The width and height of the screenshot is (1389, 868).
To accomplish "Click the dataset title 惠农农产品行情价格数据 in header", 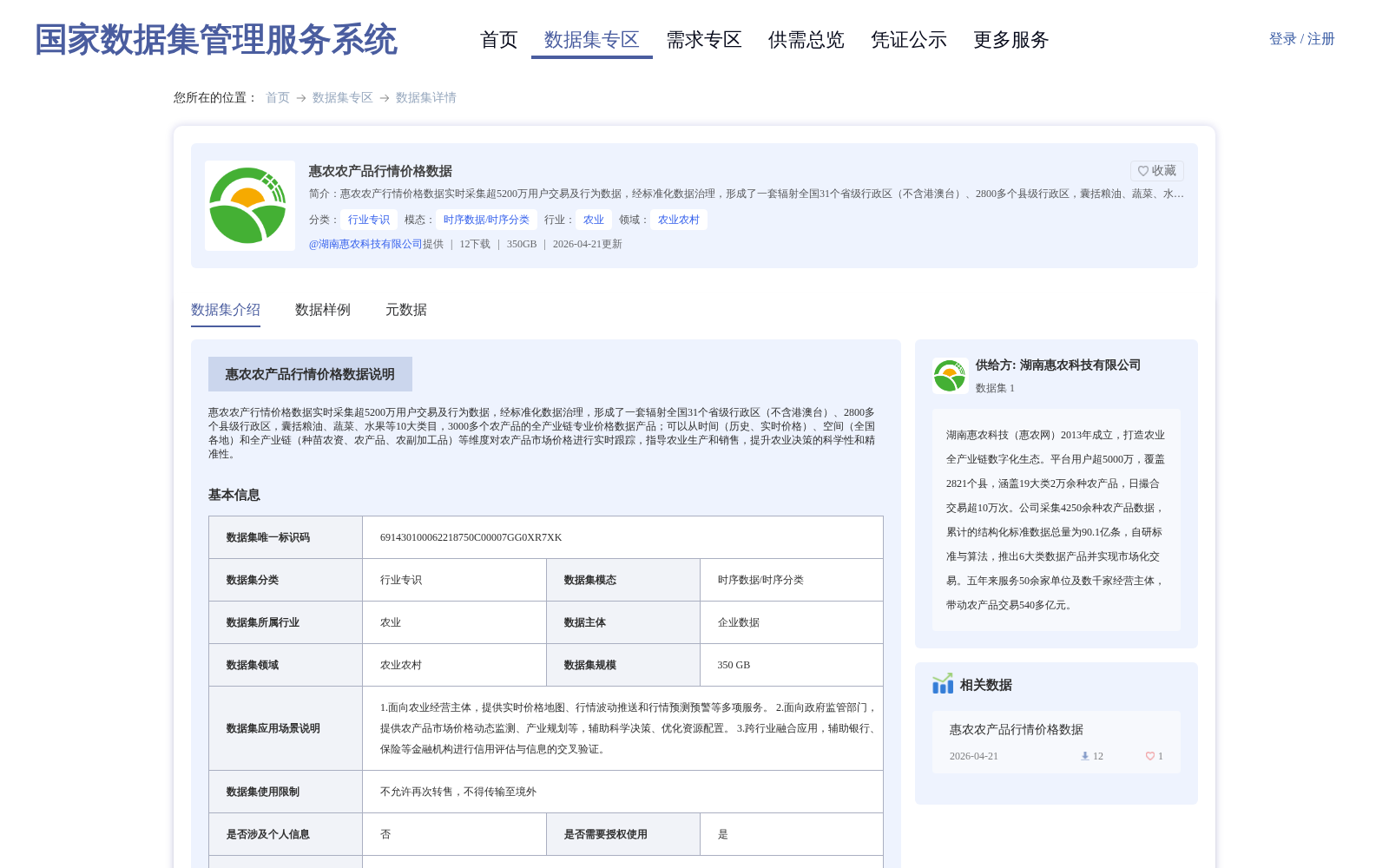I will (x=380, y=171).
